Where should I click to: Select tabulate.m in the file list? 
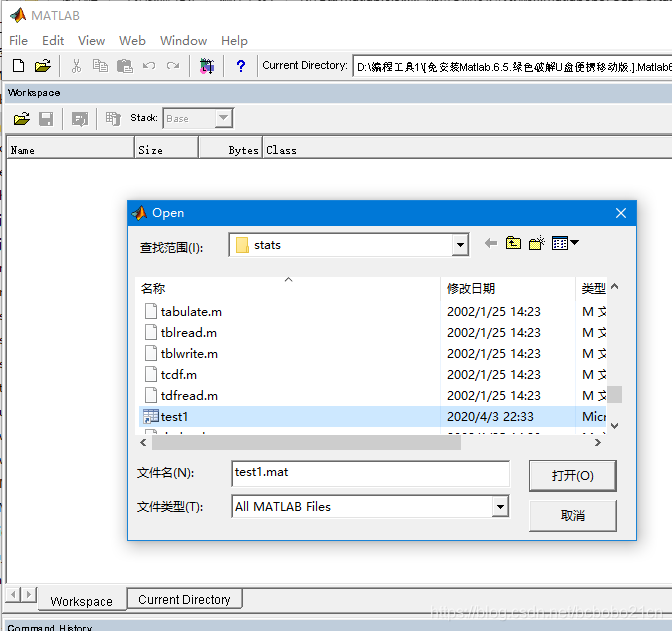[191, 312]
